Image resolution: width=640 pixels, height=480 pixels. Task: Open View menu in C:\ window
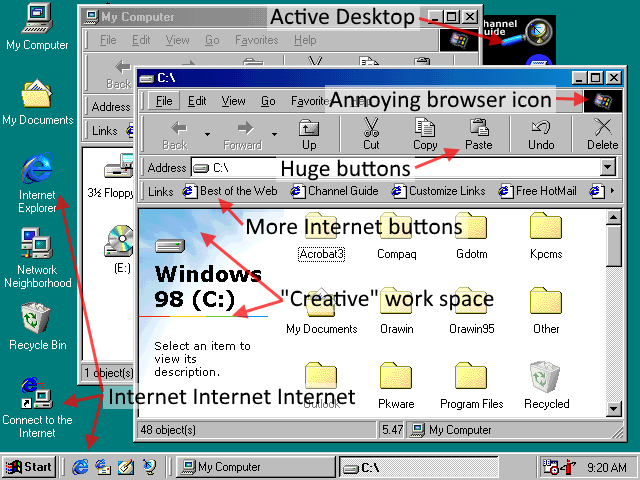click(x=233, y=101)
